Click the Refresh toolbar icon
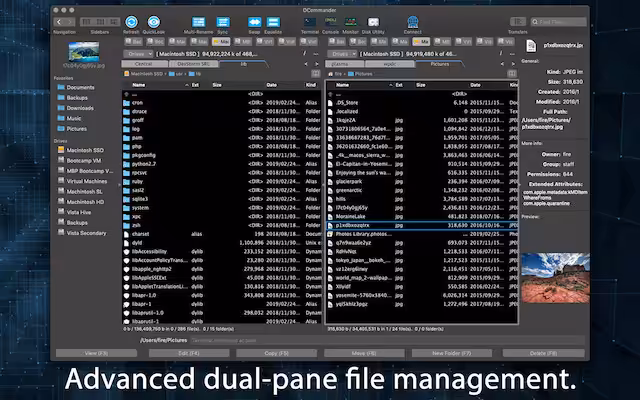The width and height of the screenshot is (640, 400). click(131, 21)
